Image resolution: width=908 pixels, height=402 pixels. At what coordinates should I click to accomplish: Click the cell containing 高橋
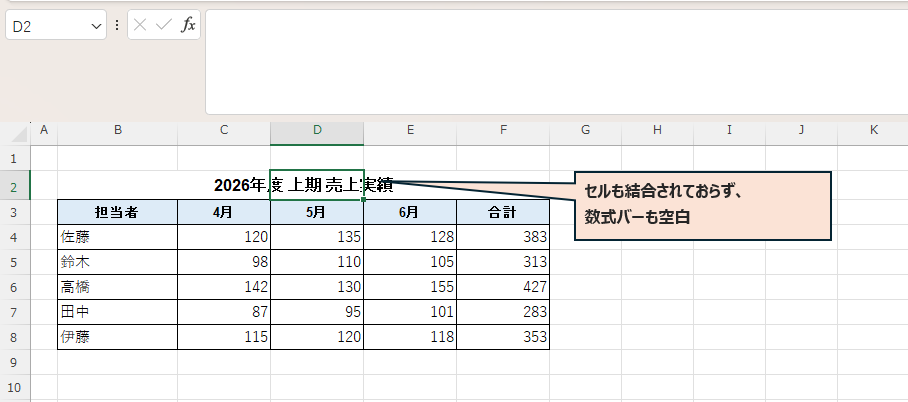tap(118, 287)
